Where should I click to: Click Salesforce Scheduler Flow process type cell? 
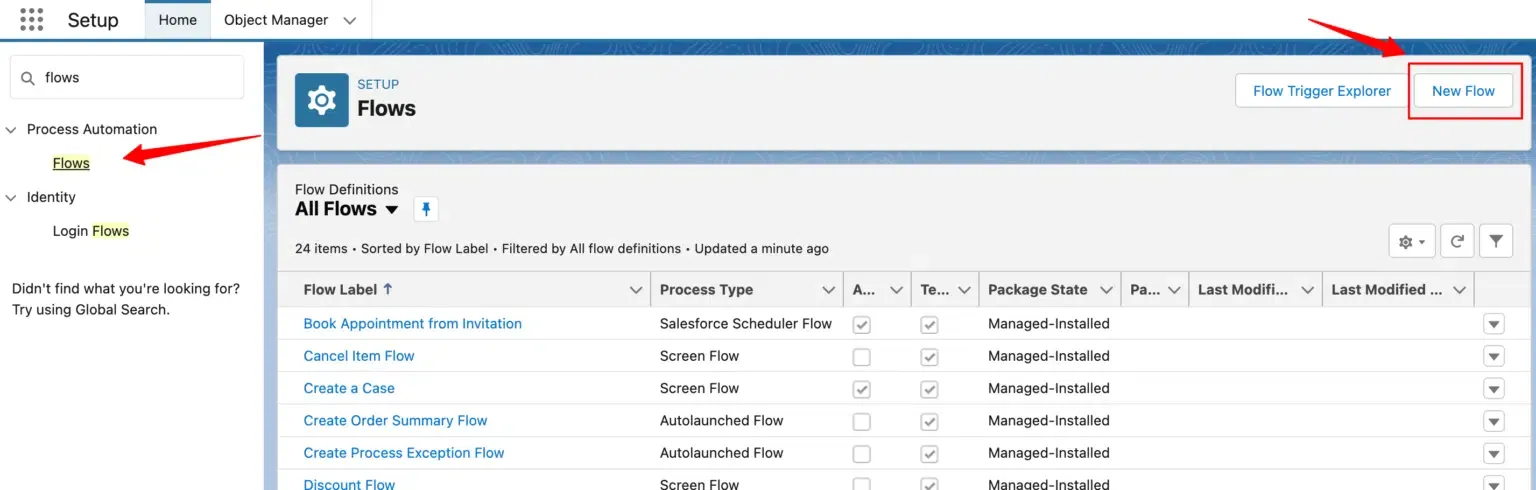[x=746, y=324]
